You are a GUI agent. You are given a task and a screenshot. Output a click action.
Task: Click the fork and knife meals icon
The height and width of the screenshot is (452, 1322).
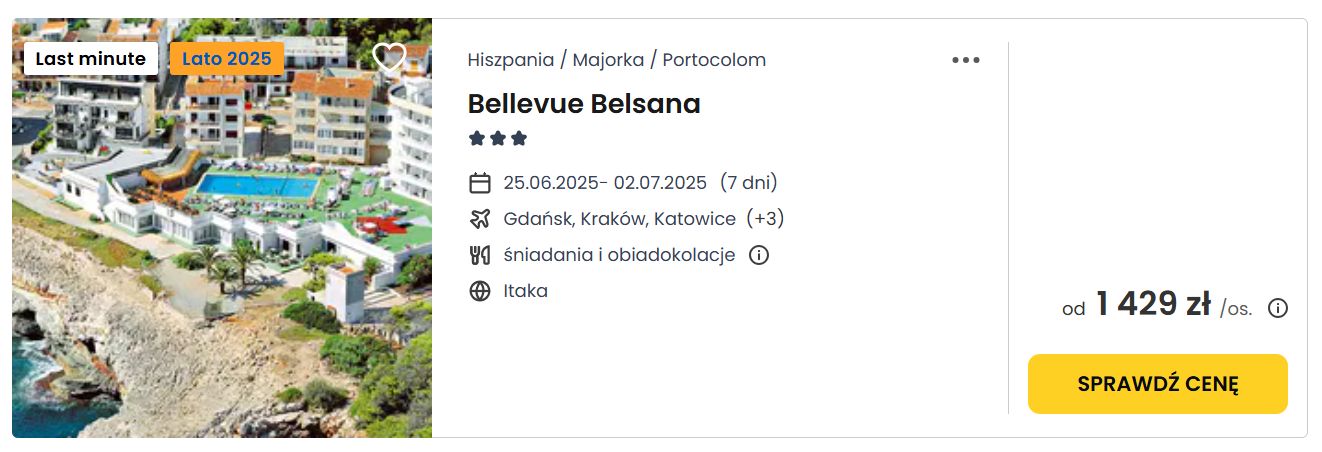(x=480, y=255)
